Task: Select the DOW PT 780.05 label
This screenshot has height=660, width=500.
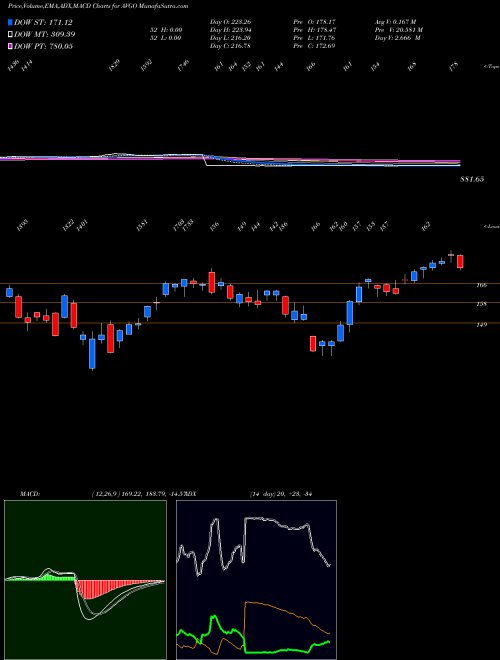Action: pos(43,46)
